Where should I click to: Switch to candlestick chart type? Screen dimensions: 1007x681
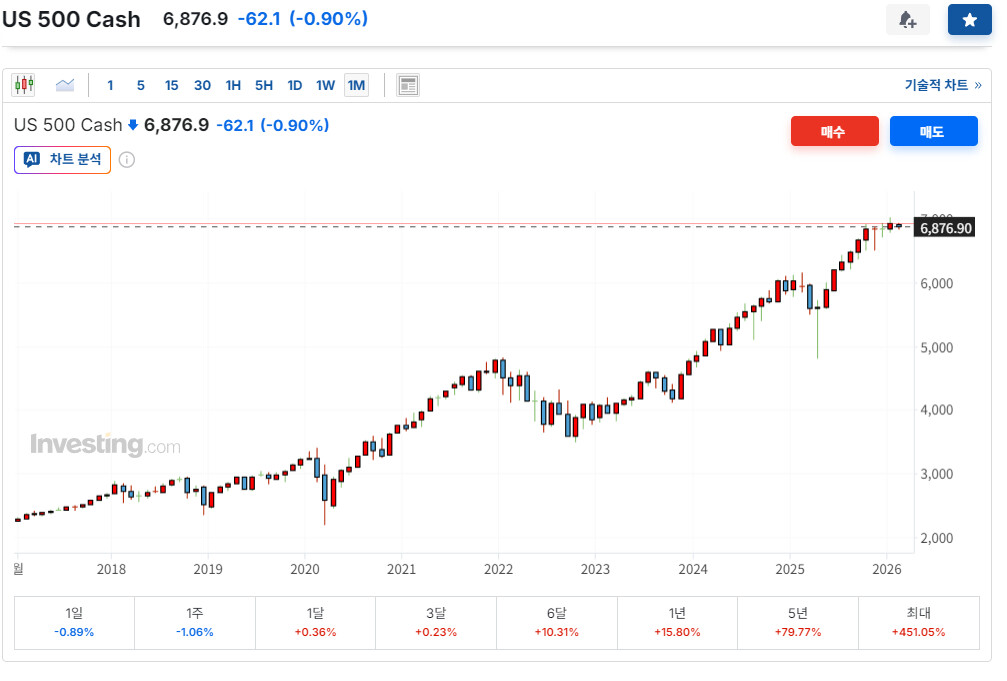tap(23, 85)
